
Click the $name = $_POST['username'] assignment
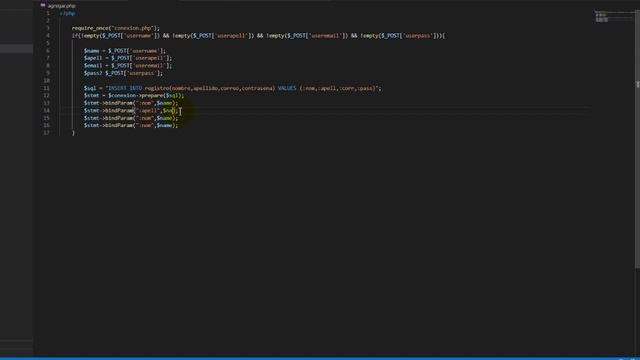click(x=125, y=51)
